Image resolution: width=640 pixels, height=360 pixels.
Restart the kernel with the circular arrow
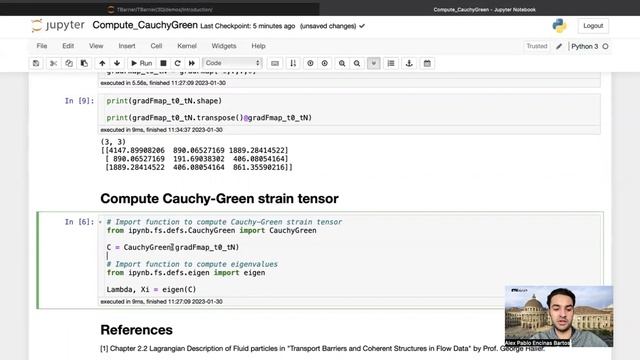tap(178, 63)
